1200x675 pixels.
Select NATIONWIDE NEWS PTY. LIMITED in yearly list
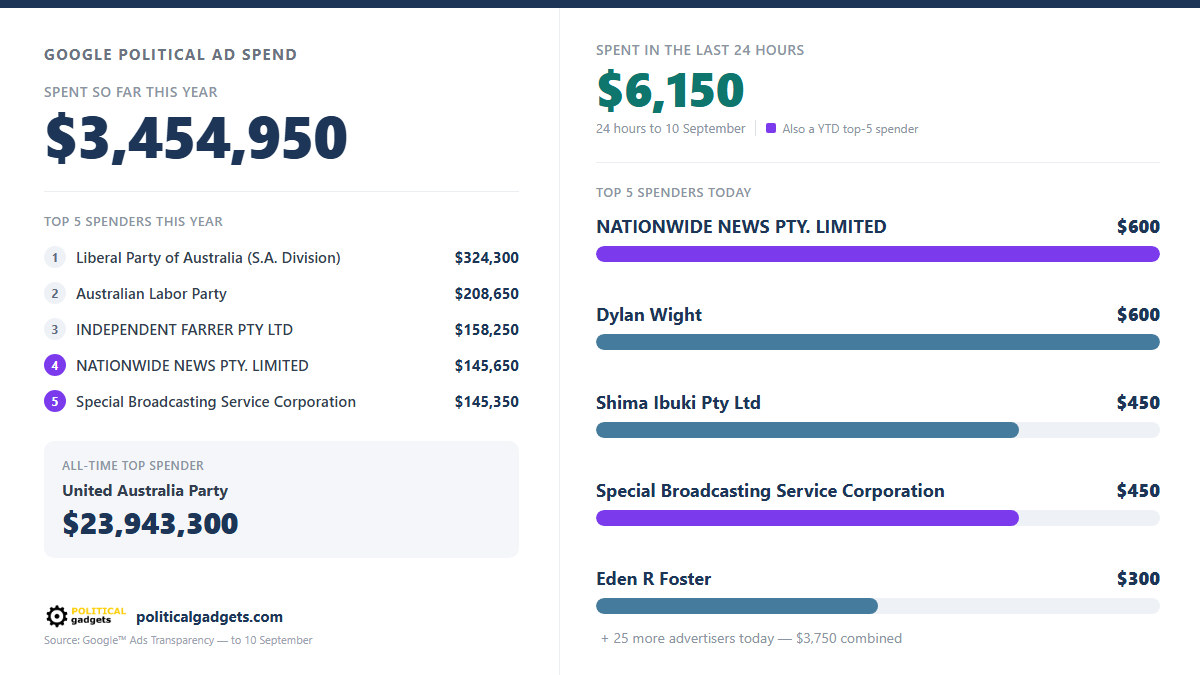pyautogui.click(x=192, y=366)
